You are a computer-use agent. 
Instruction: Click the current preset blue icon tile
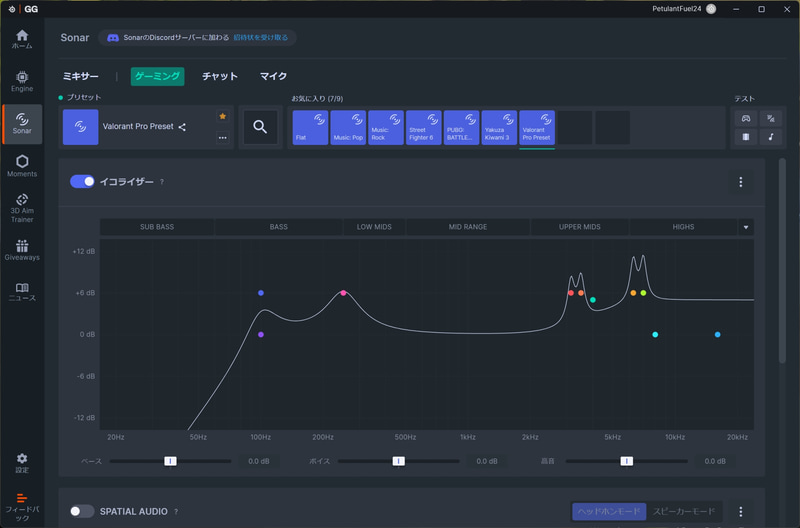(x=81, y=127)
